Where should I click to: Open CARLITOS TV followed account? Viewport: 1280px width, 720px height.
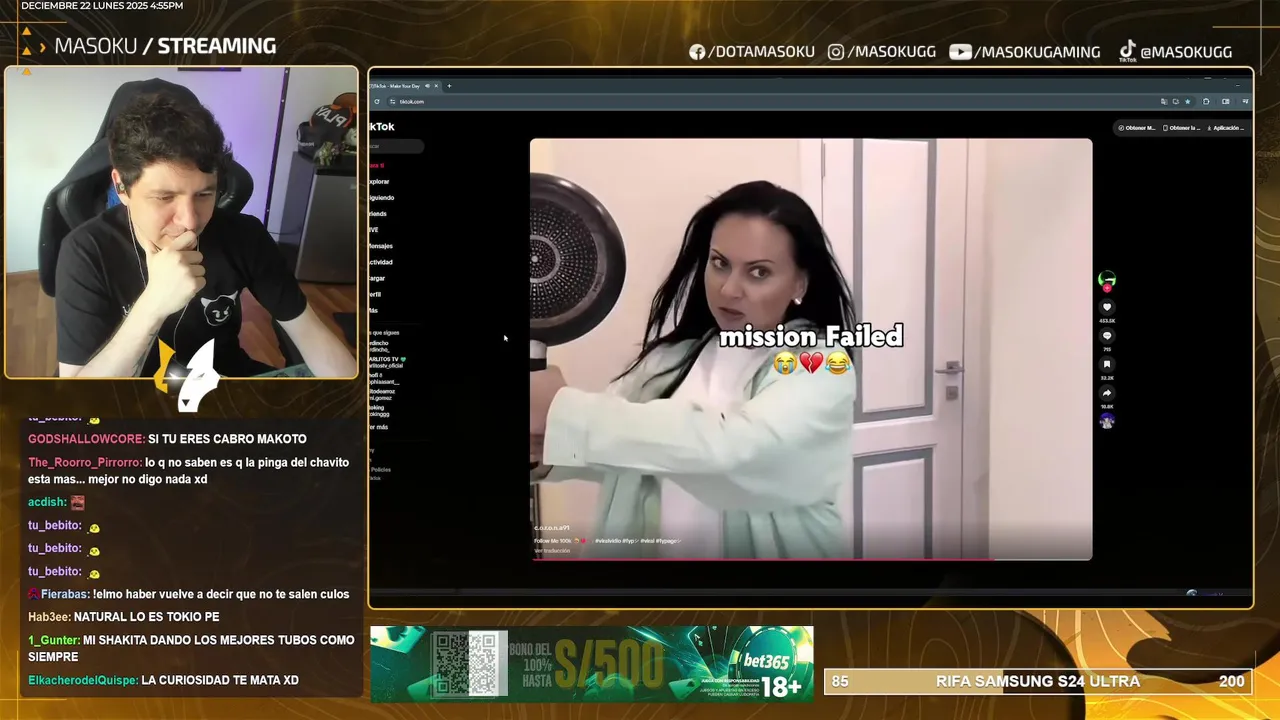tap(387, 362)
